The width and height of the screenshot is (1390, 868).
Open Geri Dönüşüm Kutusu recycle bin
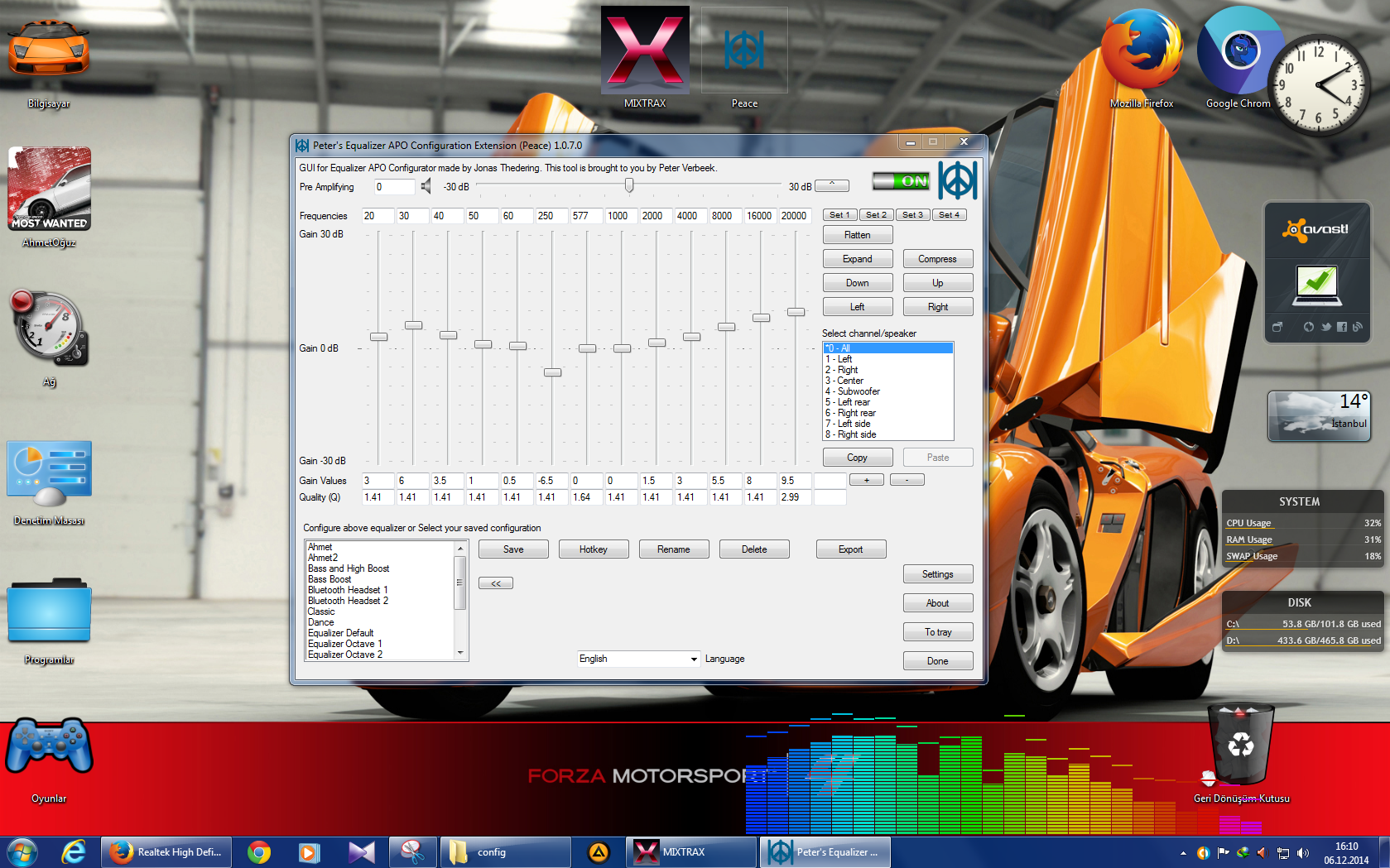click(1241, 753)
